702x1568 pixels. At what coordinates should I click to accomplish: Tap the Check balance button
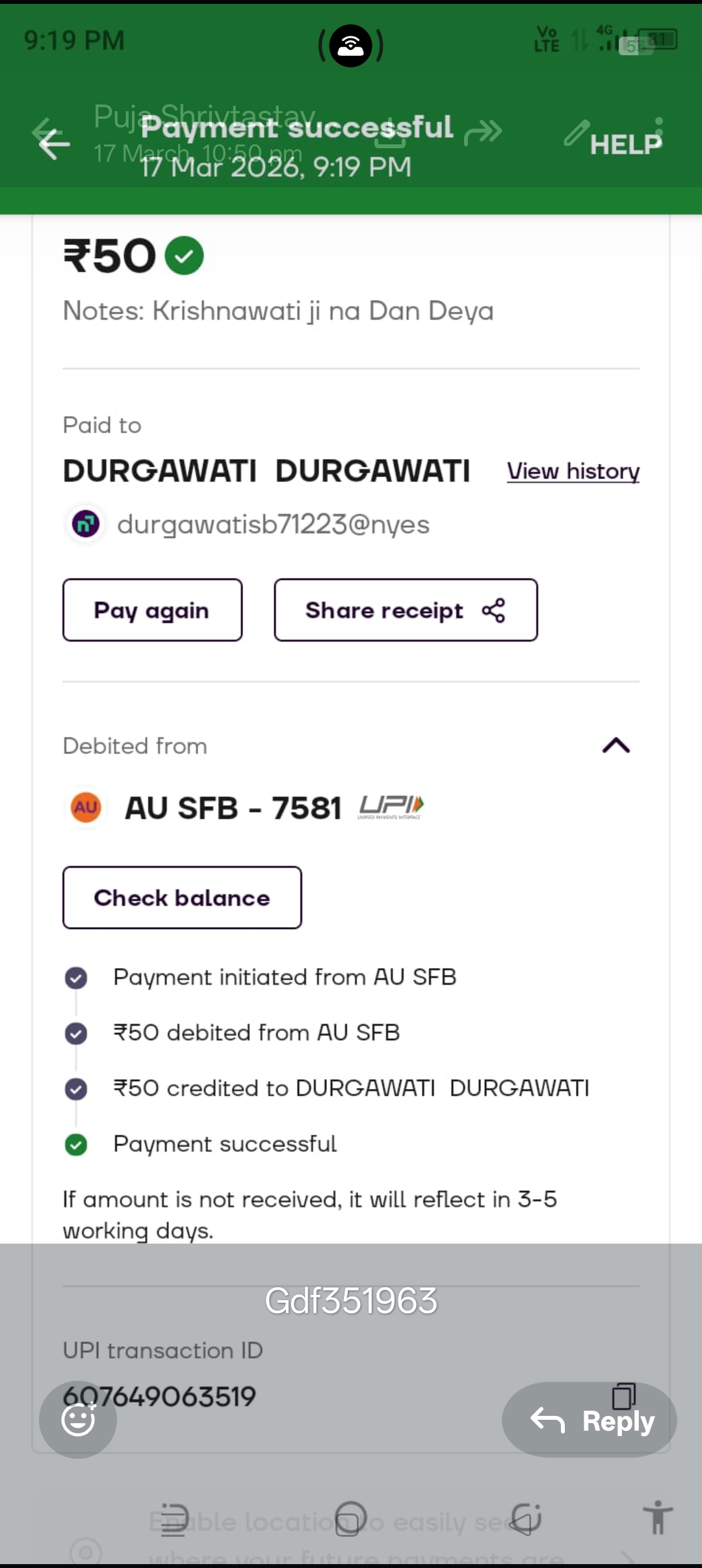pyautogui.click(x=182, y=898)
